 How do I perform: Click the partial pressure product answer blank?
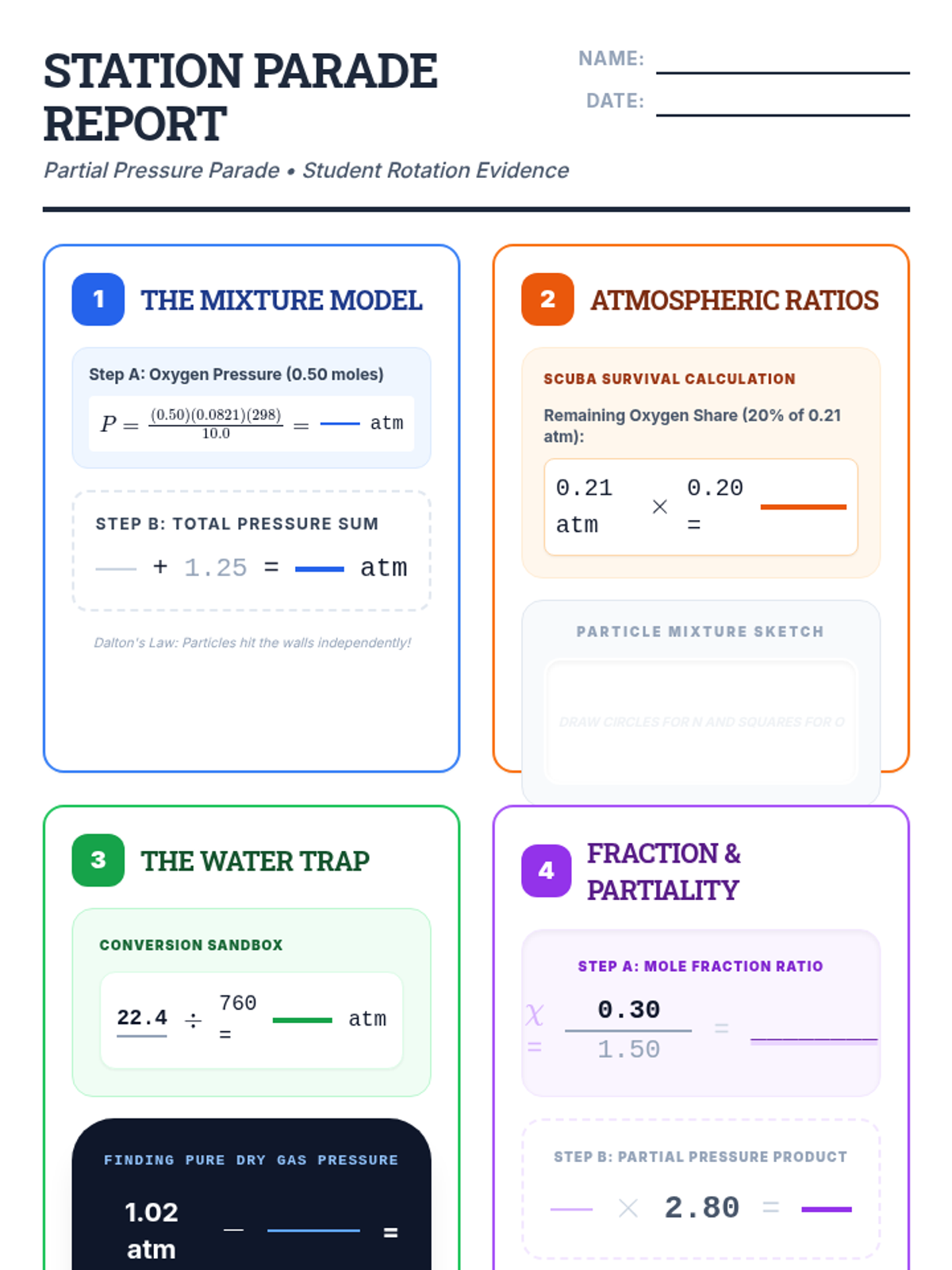(826, 1209)
